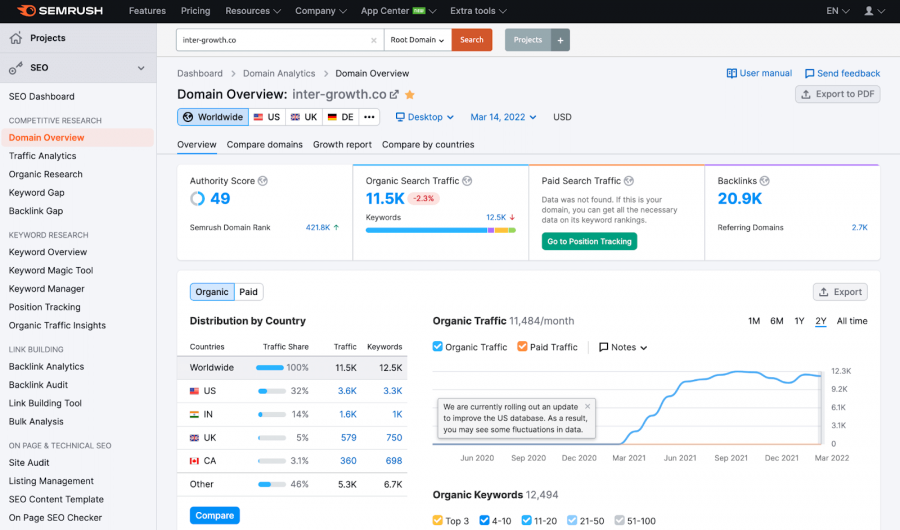This screenshot has height=530, width=900.
Task: Open more countries via three dots
Action: pos(369,117)
